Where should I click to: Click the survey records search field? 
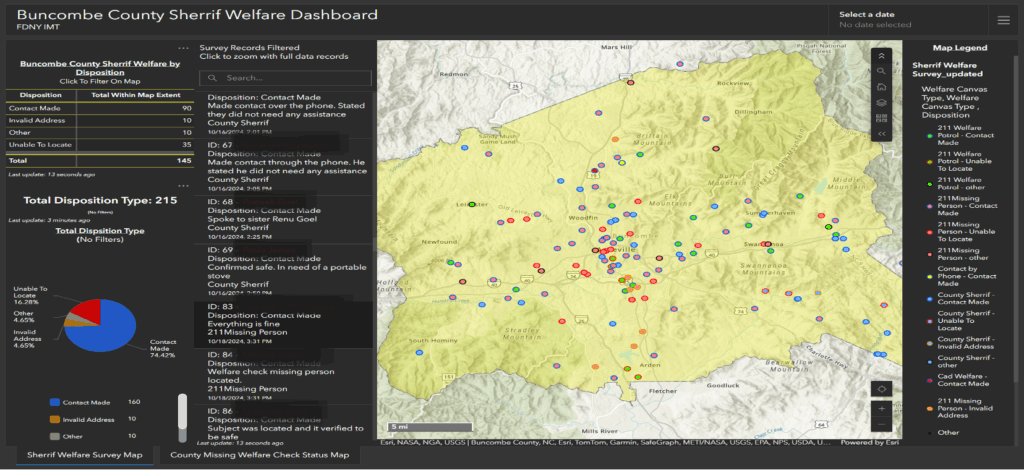tap(285, 78)
